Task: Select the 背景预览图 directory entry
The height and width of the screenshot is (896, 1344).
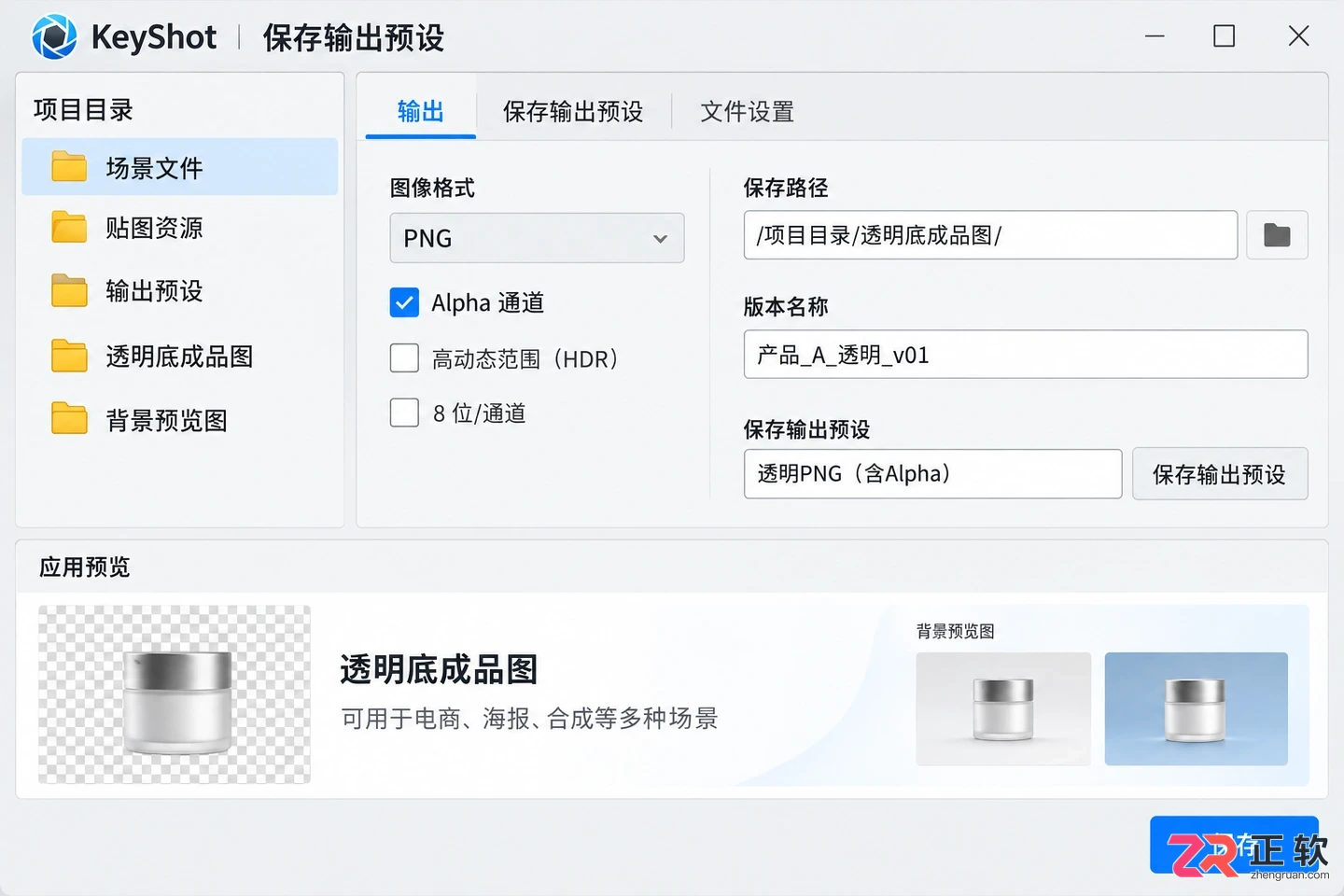Action: (x=179, y=420)
